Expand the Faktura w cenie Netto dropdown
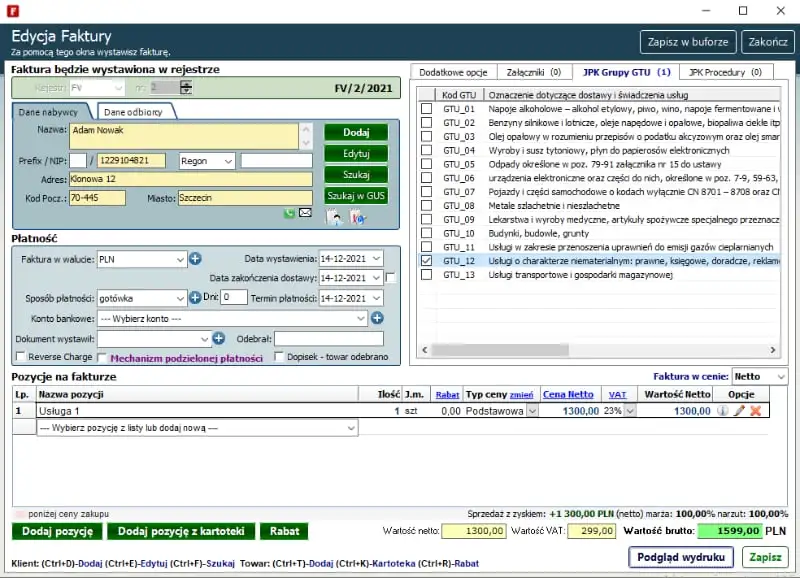The height and width of the screenshot is (578, 800). click(780, 376)
